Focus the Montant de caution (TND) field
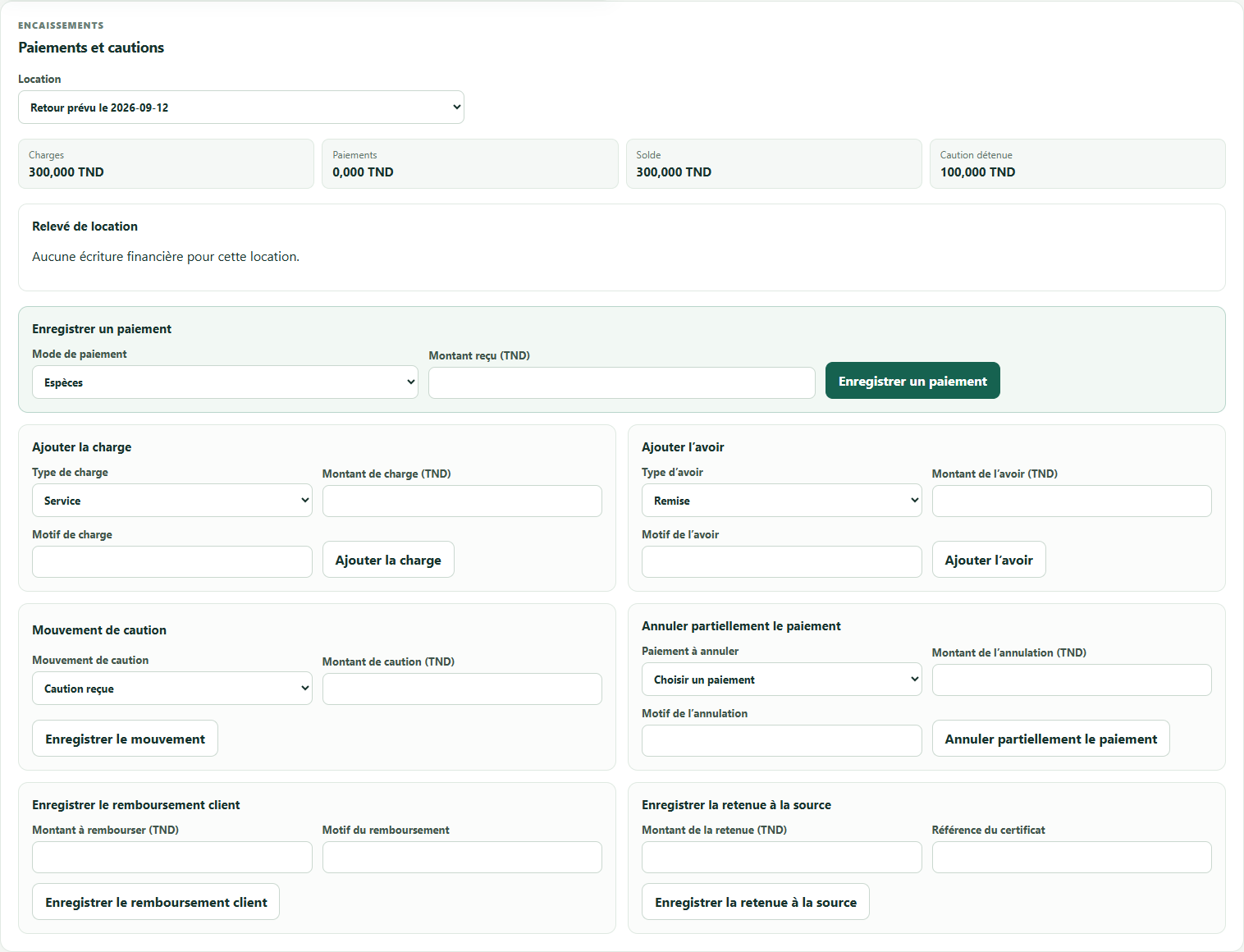The height and width of the screenshot is (952, 1244). coord(462,689)
